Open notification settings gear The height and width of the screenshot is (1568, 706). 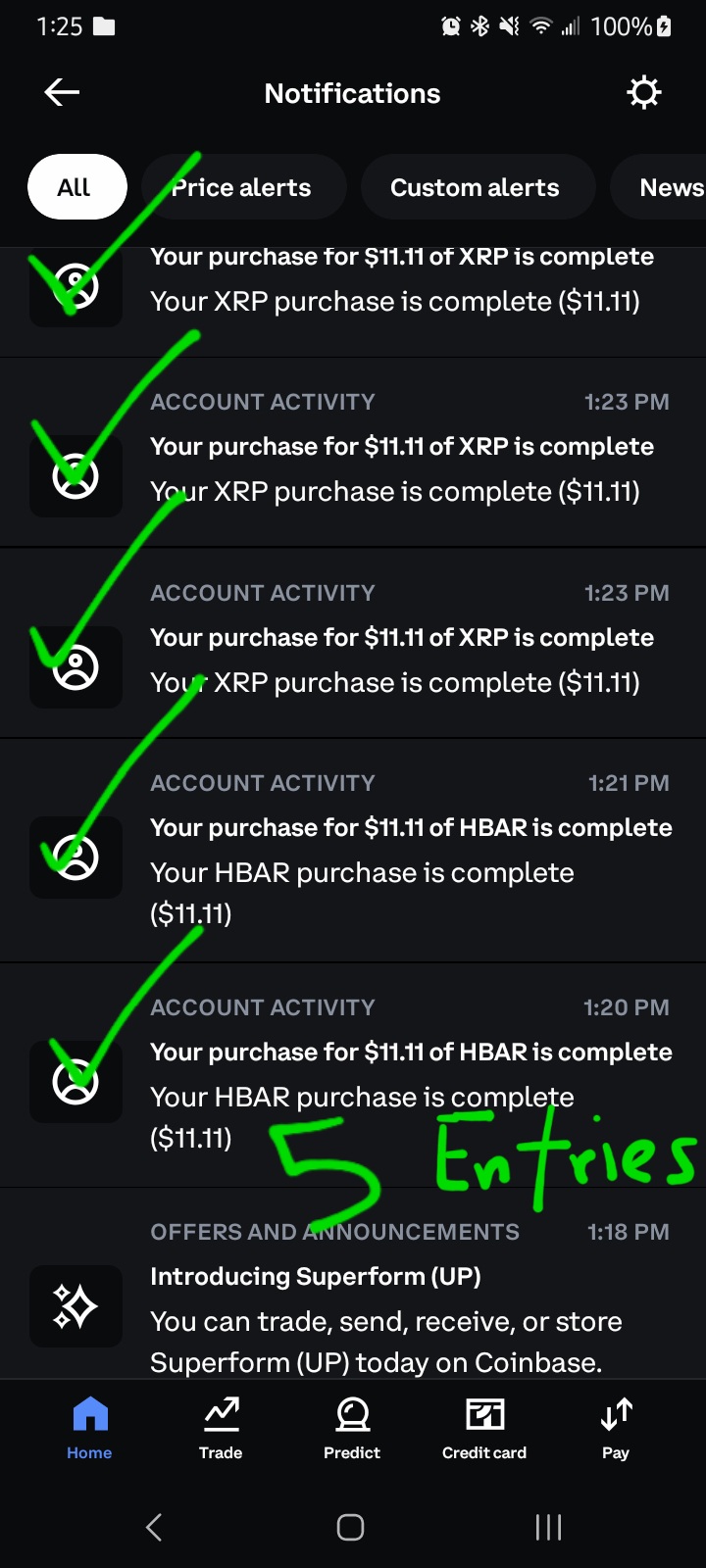643,93
